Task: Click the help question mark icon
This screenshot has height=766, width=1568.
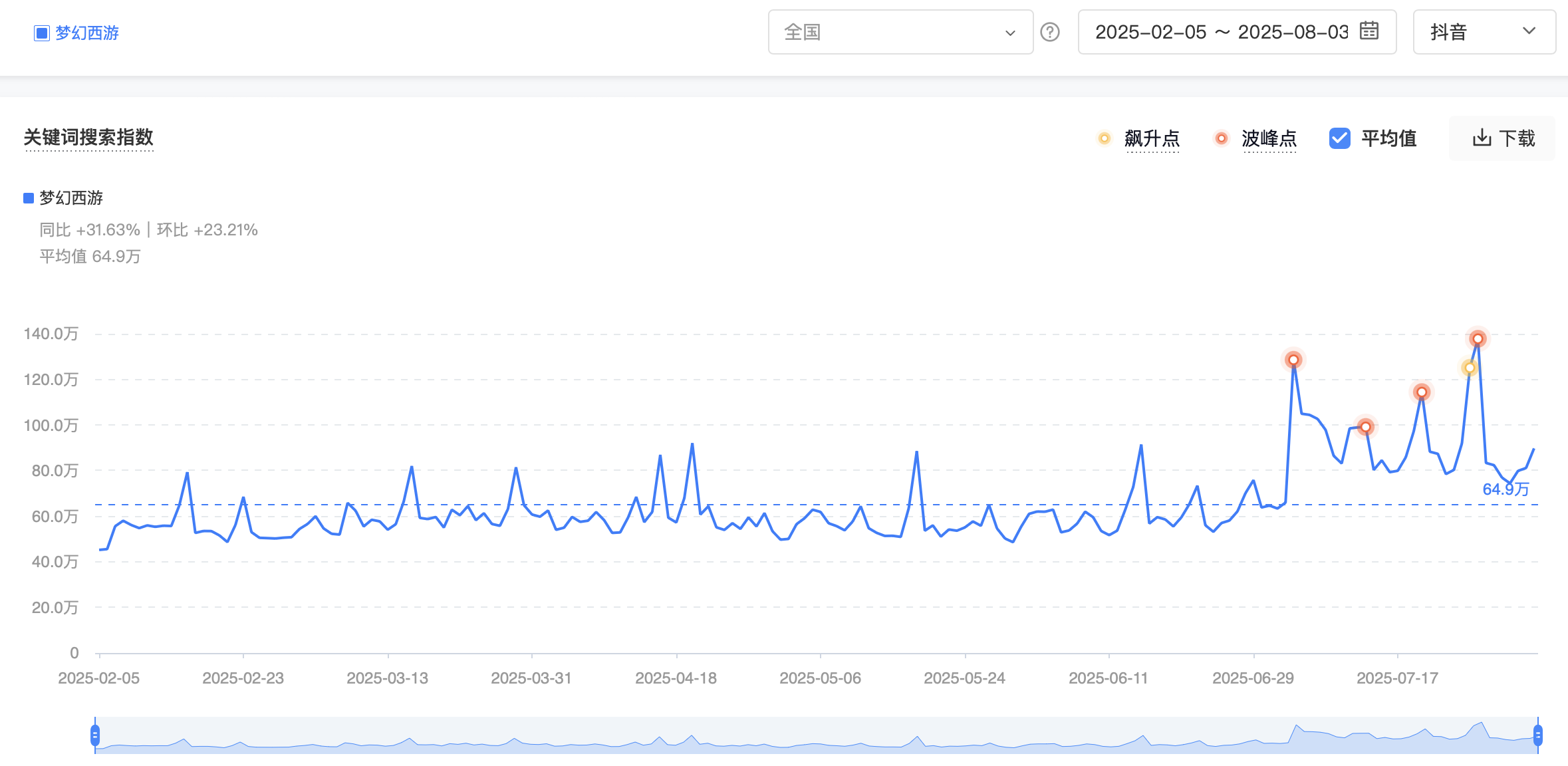Action: coord(1050,32)
